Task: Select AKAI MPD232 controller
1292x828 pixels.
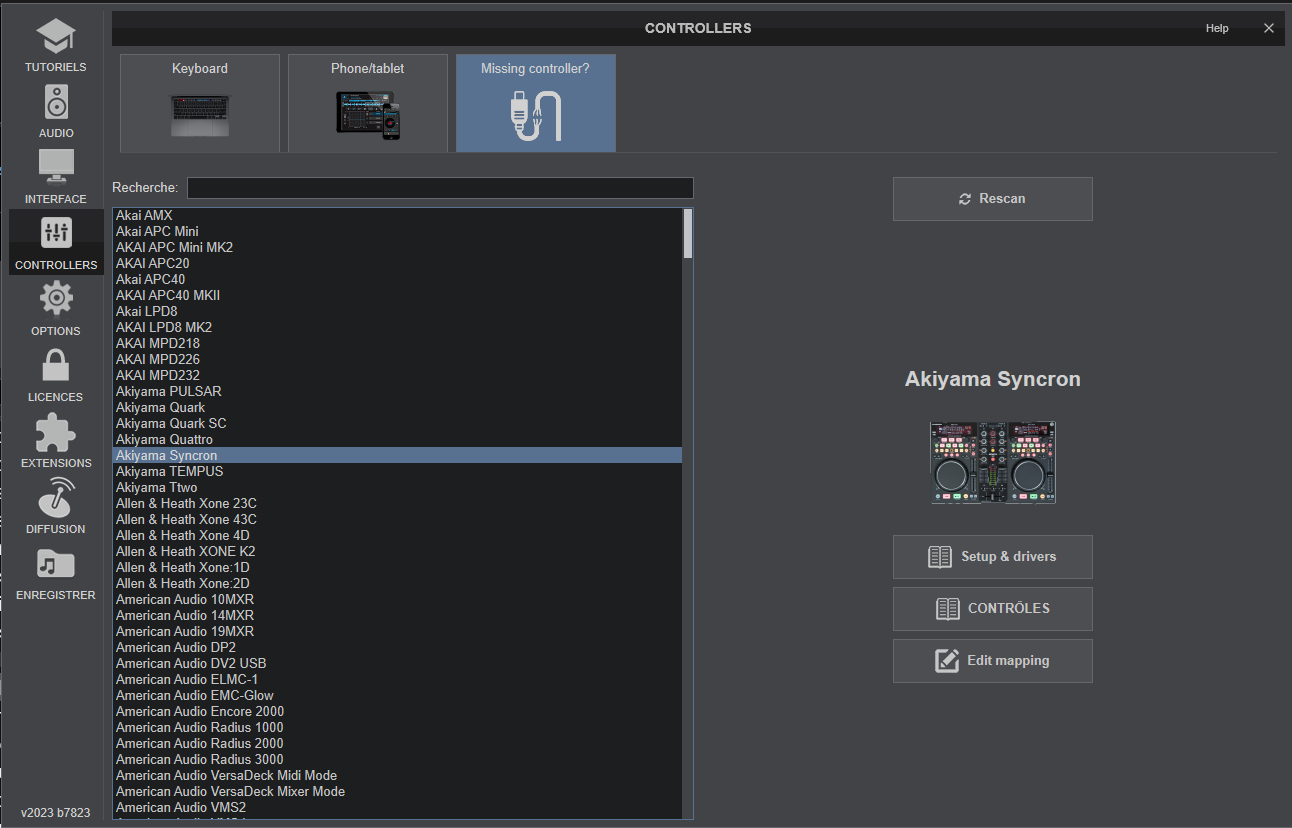Action: point(397,375)
